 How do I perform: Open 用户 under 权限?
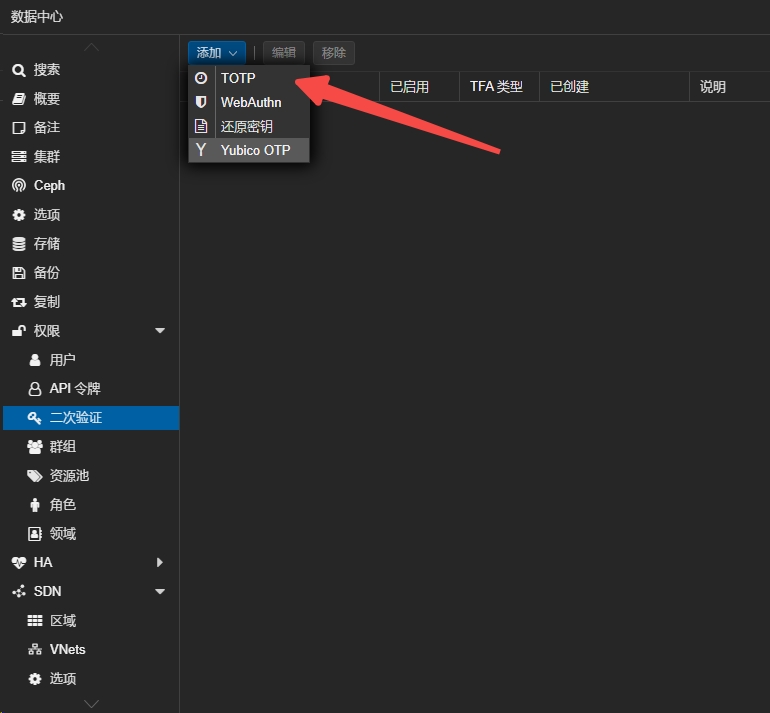tap(91, 360)
